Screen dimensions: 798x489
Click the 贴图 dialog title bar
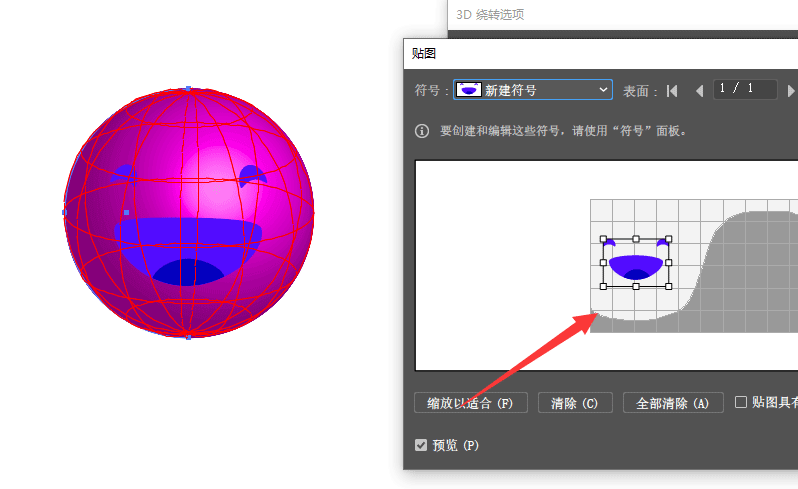600,53
